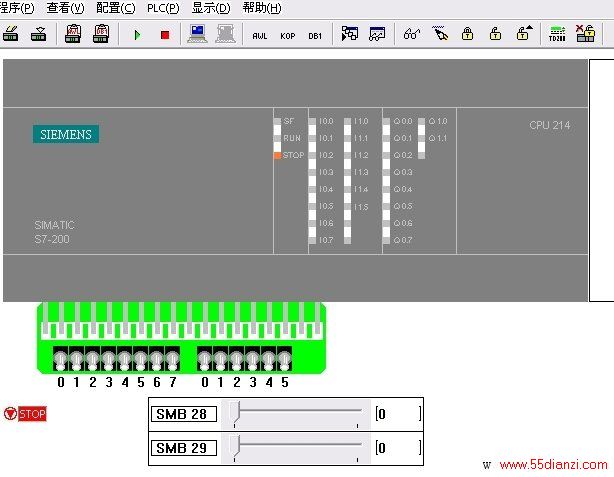Click the SMB 28 potentiometer slider thumb
Image resolution: width=614 pixels, height=477 pixels.
(234, 412)
